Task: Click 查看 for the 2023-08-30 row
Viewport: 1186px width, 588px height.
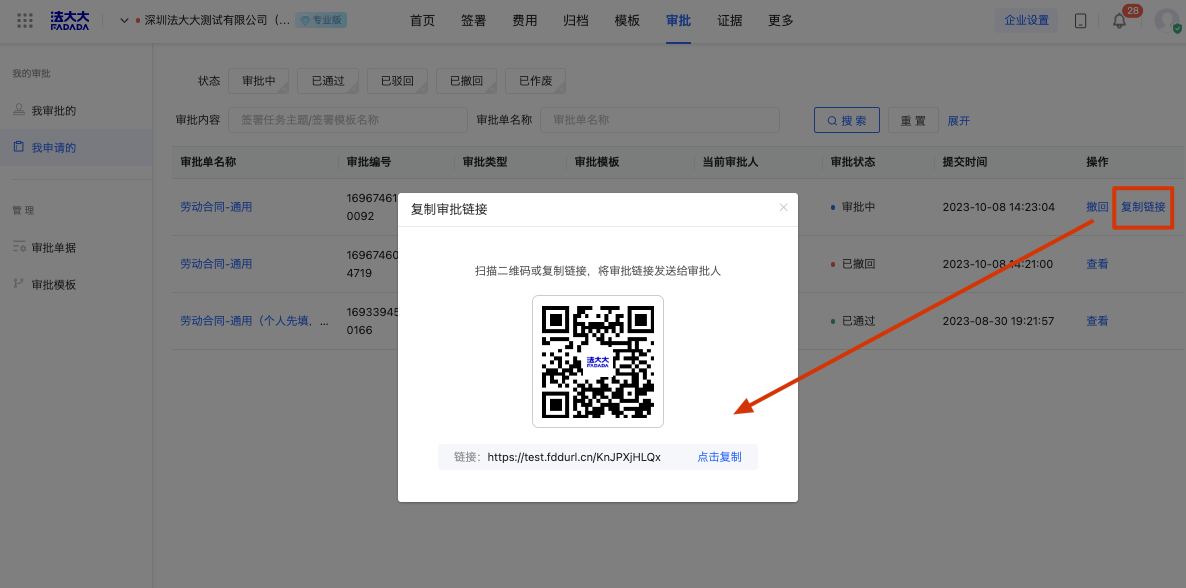Action: [1098, 321]
